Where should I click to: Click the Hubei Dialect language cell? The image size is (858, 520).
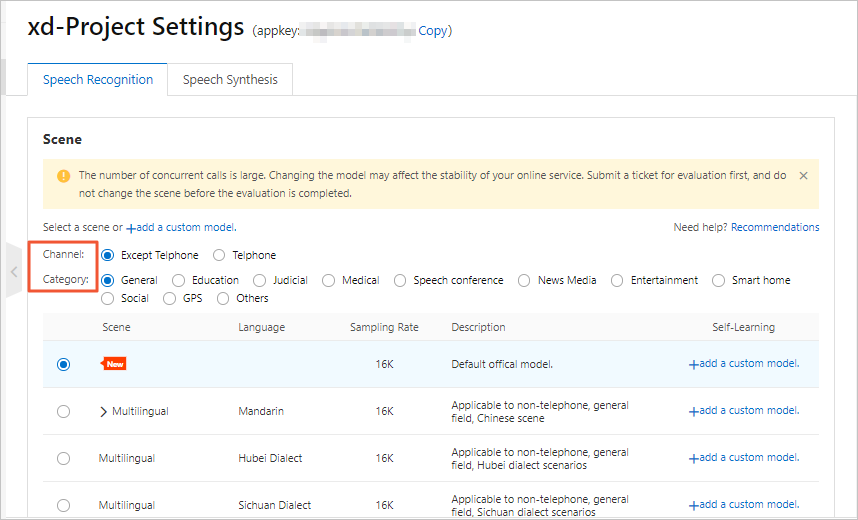point(270,458)
